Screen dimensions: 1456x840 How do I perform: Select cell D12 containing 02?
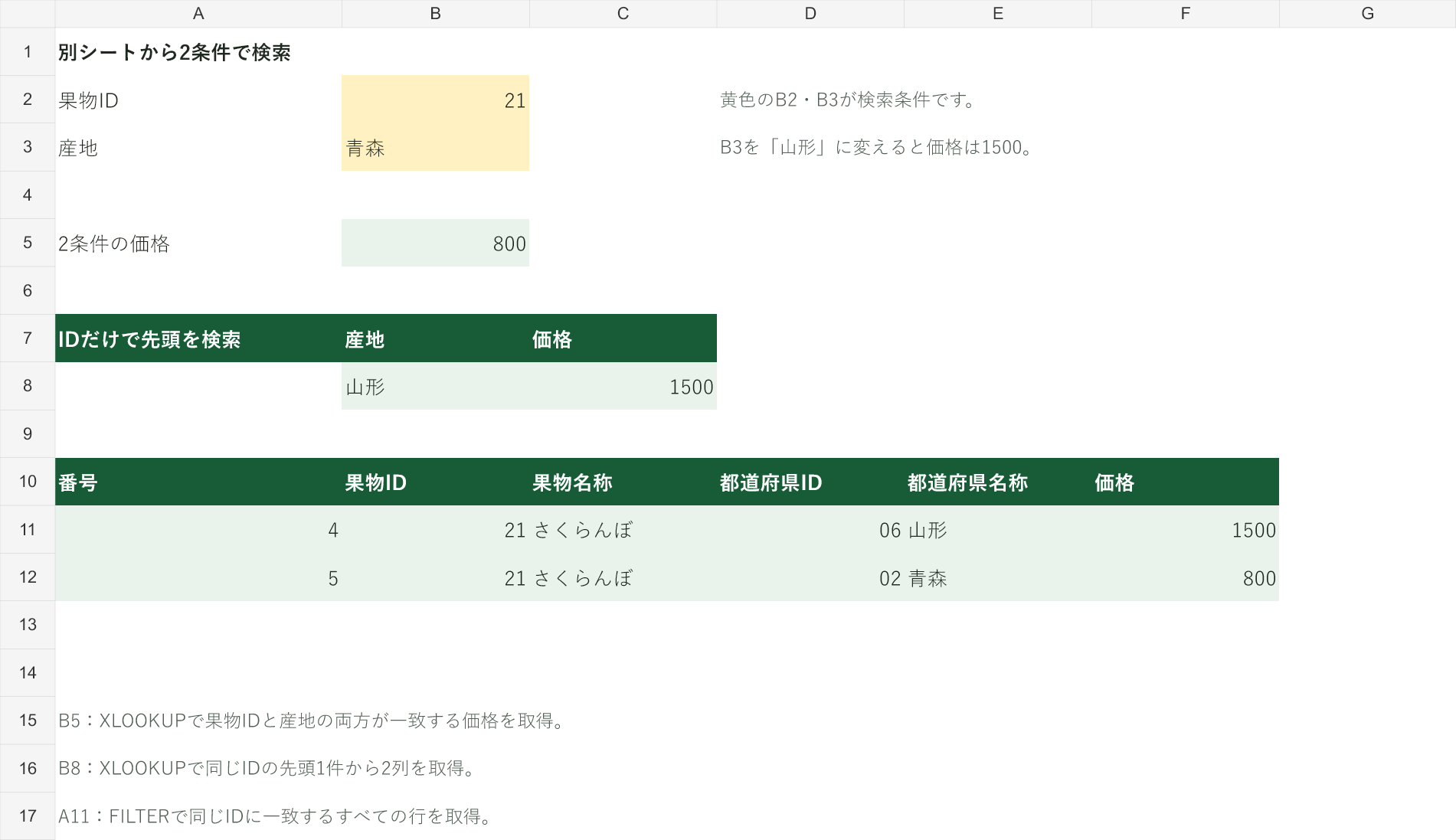(810, 578)
